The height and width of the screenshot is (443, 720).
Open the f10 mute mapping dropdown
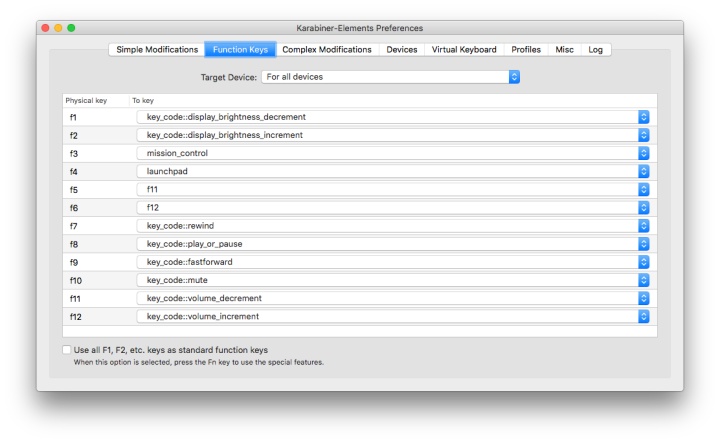point(393,280)
